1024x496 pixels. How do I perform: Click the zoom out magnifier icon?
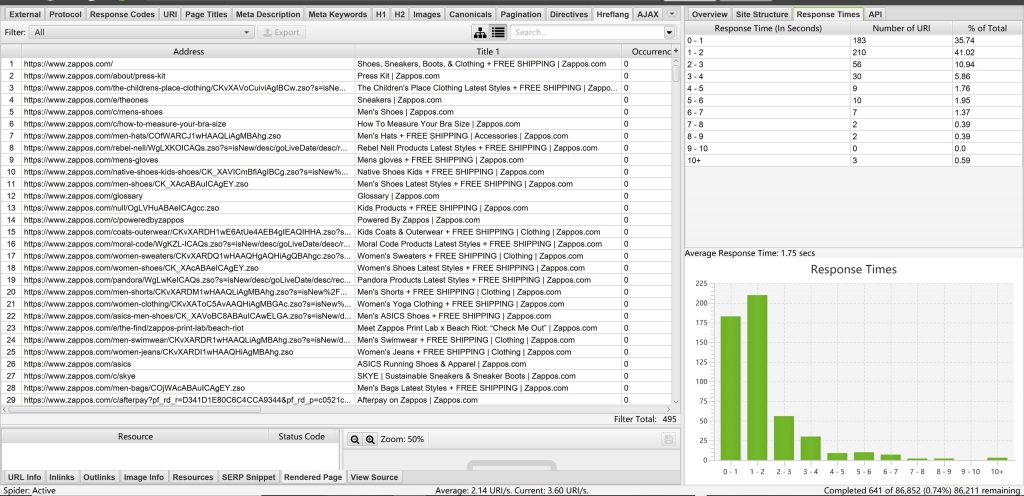pos(355,440)
